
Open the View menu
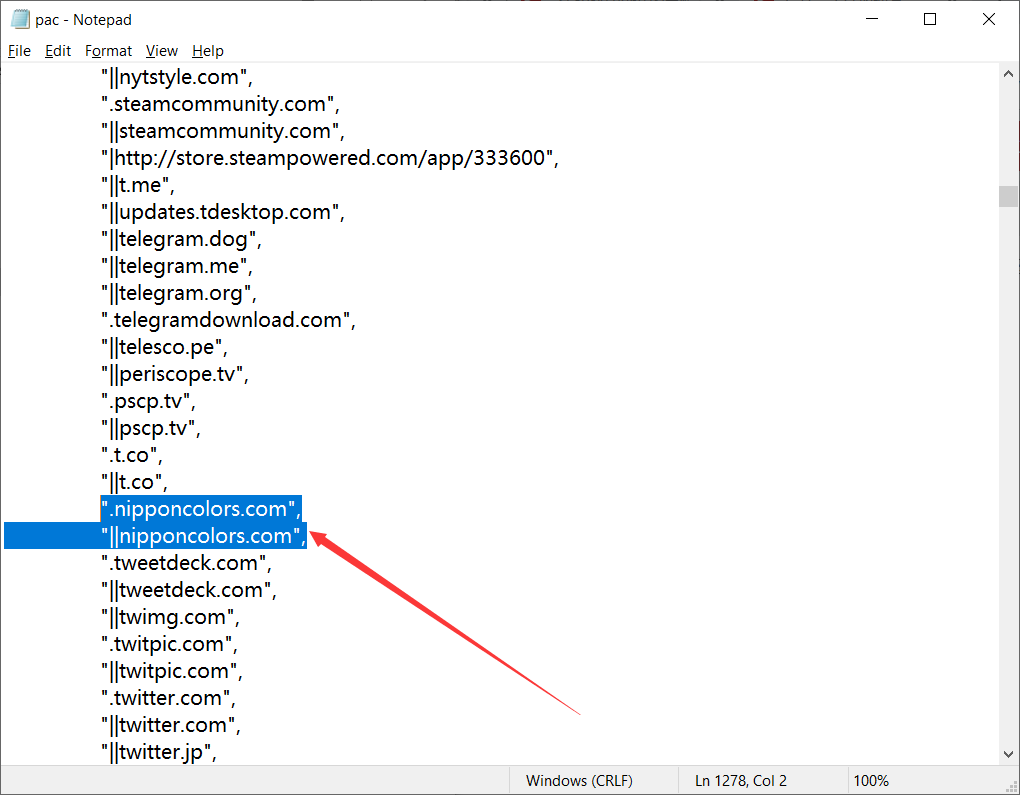(x=161, y=51)
